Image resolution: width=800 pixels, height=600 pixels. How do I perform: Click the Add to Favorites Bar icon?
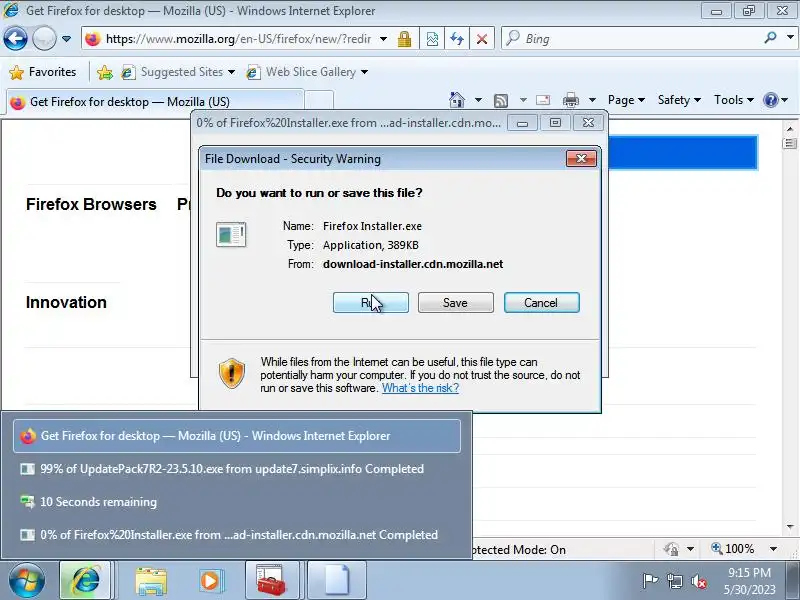(x=105, y=72)
